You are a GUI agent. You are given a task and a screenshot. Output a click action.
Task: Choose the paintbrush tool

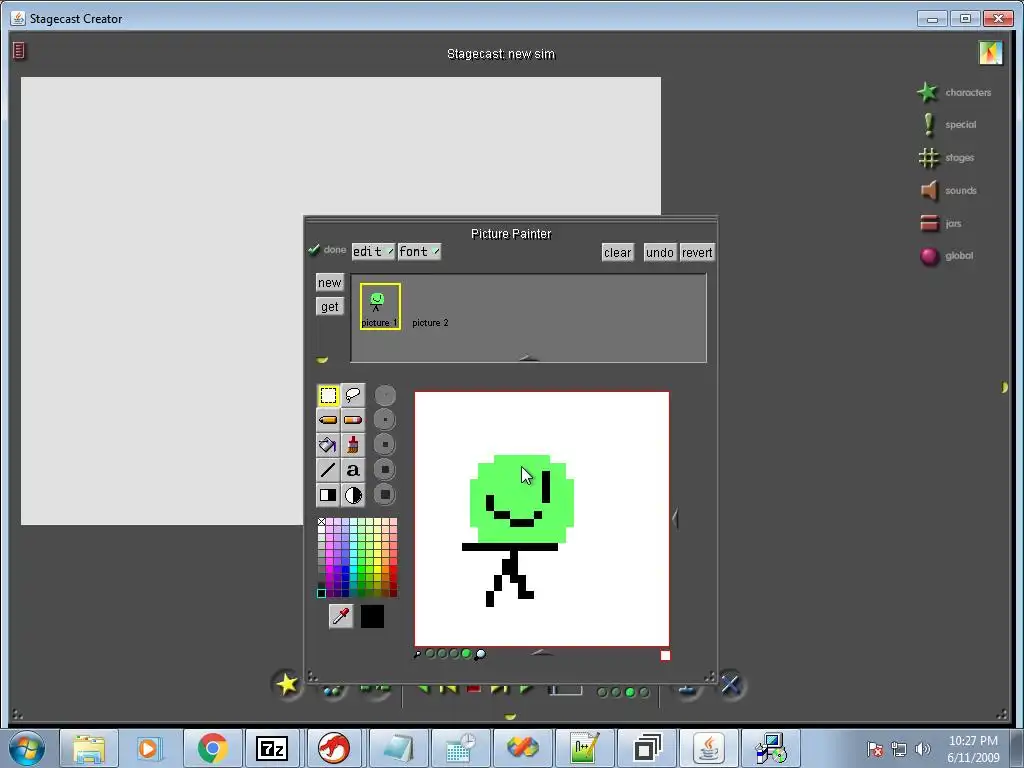[x=353, y=445]
